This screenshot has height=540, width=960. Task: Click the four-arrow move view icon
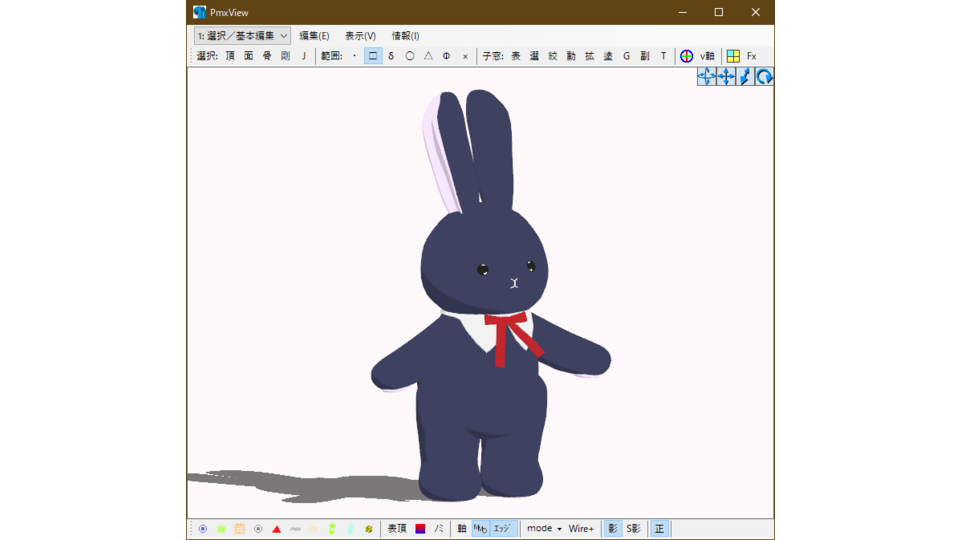726,77
